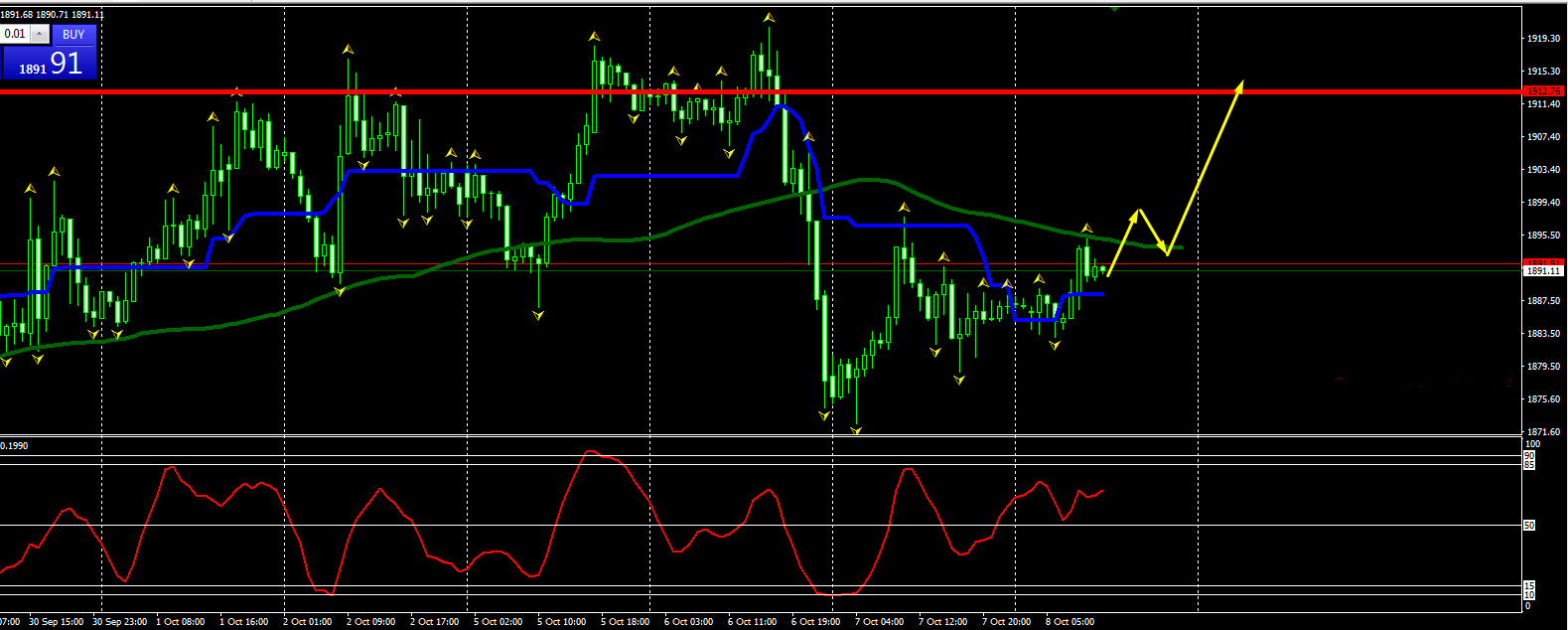Click the 2 Oct 09:00 time label
The height and width of the screenshot is (630, 1568).
coord(370,622)
